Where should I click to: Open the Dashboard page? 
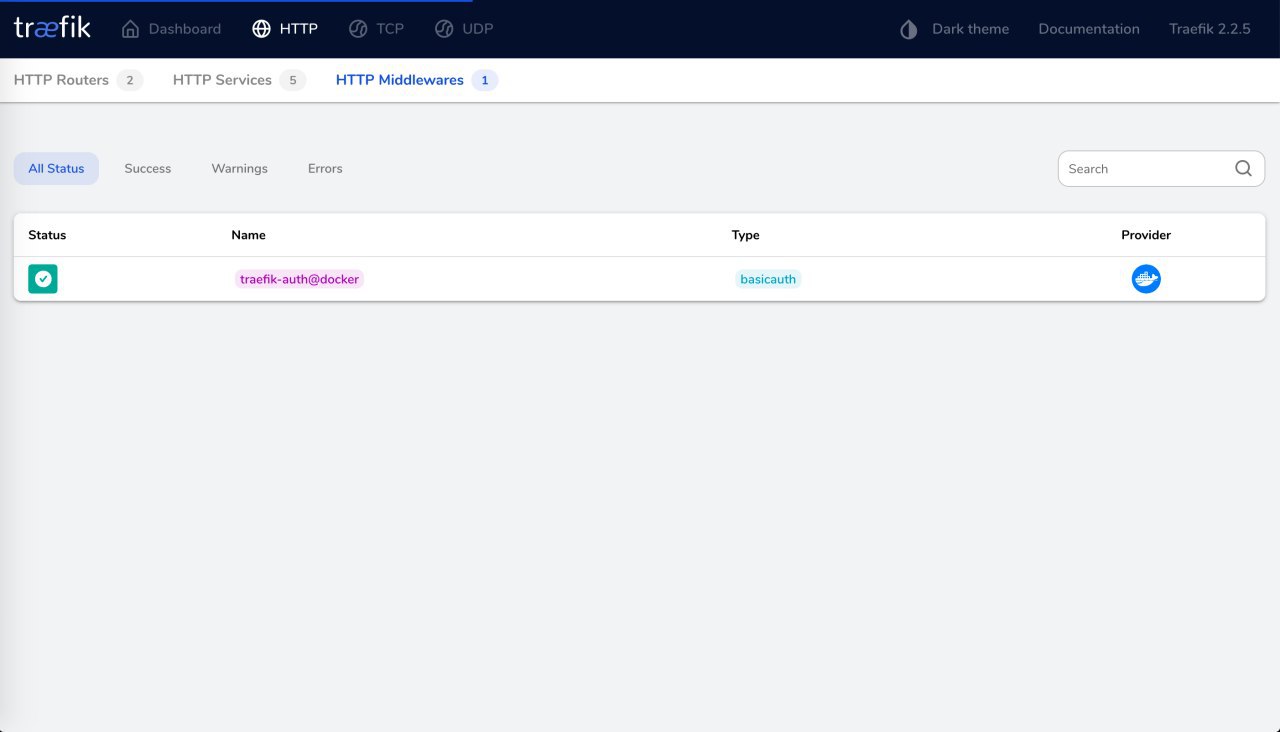coord(171,29)
